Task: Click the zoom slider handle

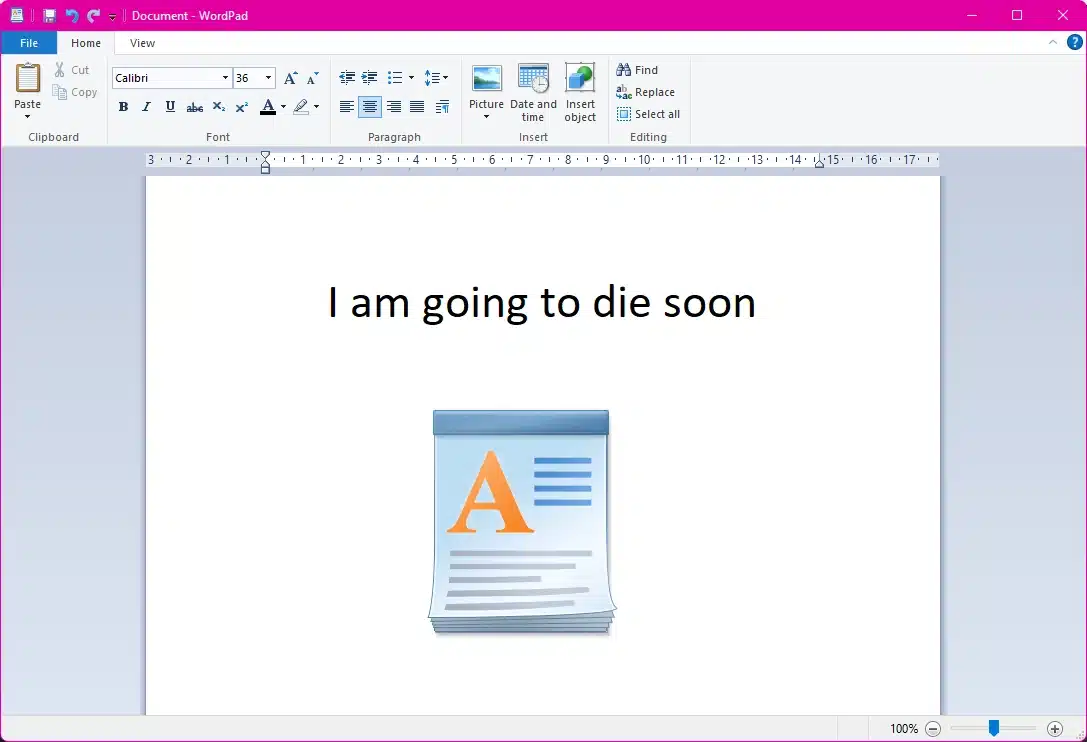Action: coord(993,728)
